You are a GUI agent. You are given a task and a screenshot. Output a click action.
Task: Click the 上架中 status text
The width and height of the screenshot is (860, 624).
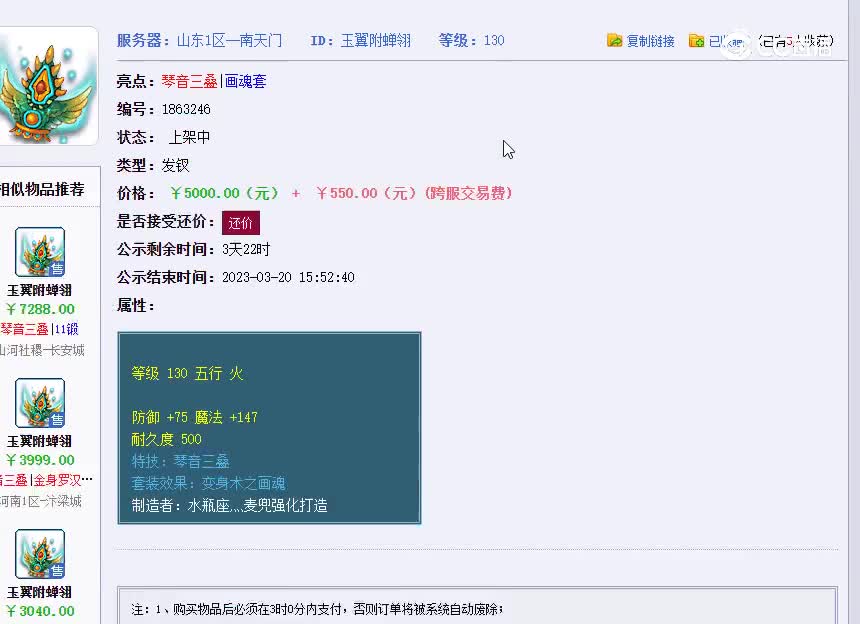(x=189, y=137)
